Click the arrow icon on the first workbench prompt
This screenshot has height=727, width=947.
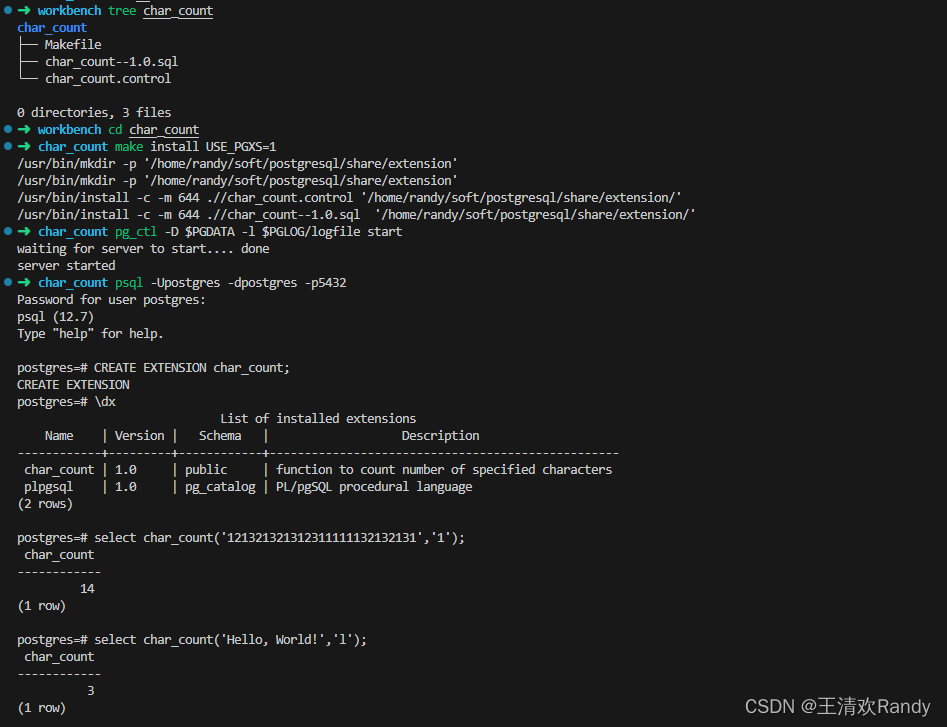click(x=22, y=10)
